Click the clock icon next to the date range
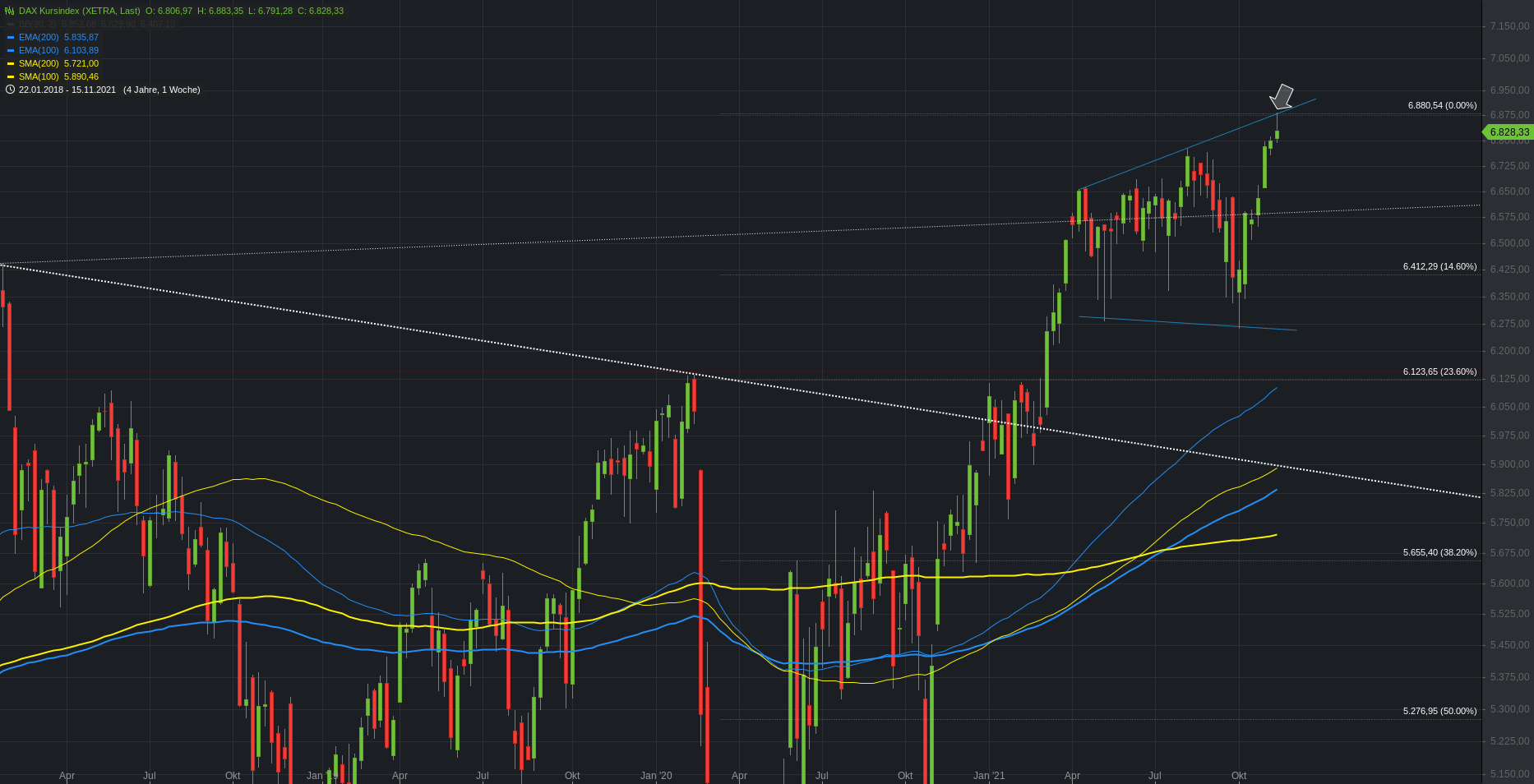 pyautogui.click(x=10, y=90)
